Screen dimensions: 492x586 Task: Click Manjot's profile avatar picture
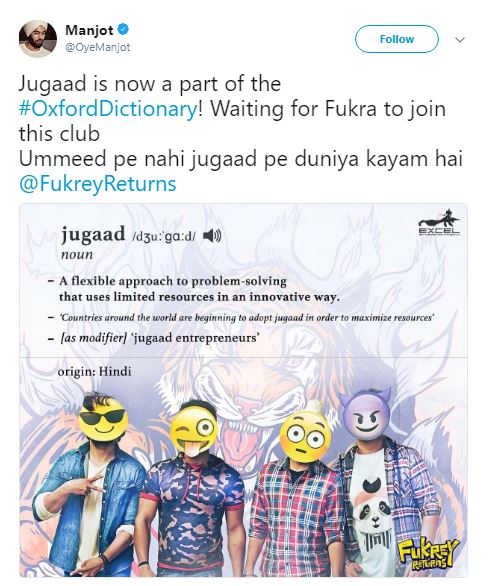[x=38, y=38]
